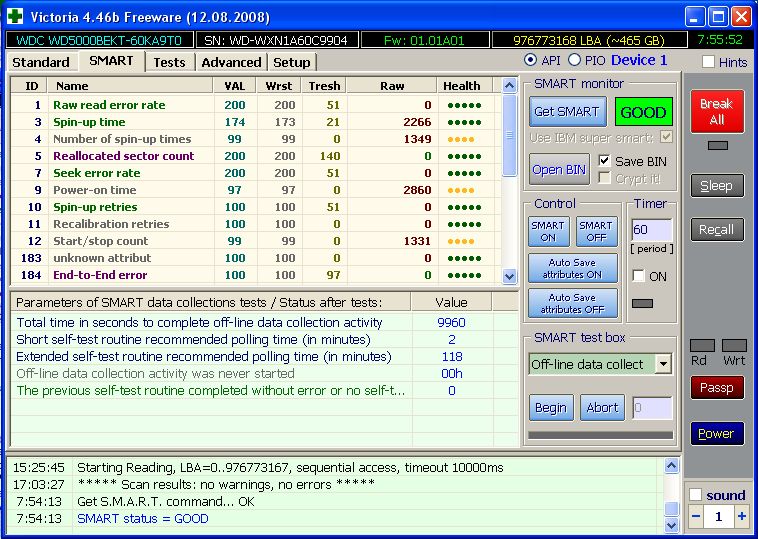Turn SMART OFF in Control panel
758x539 pixels.
tap(596, 231)
